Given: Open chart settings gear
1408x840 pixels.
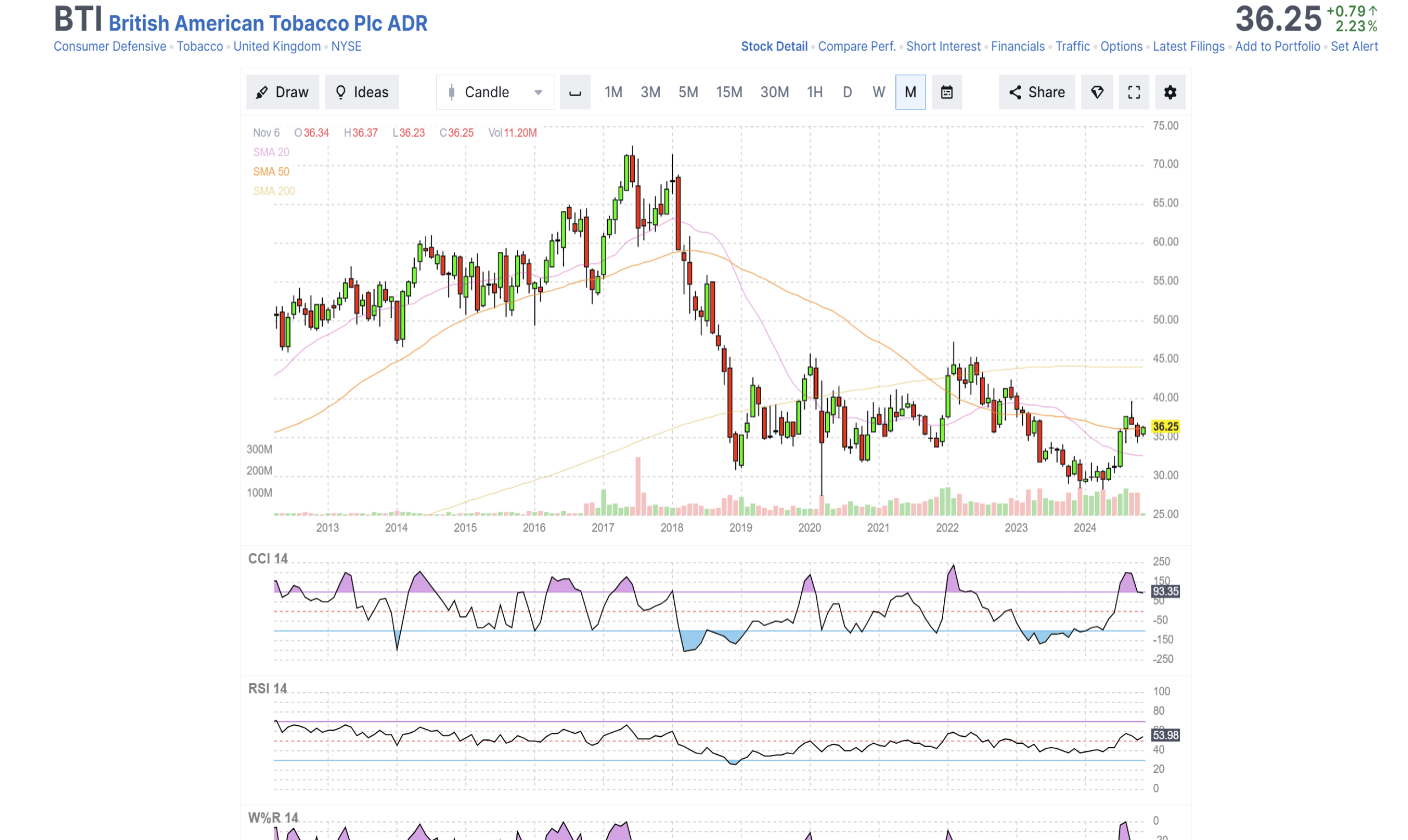Looking at the screenshot, I should click(1170, 92).
